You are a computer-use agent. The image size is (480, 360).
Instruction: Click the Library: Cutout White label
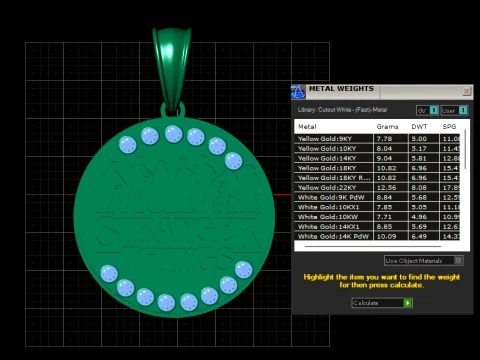(342, 110)
